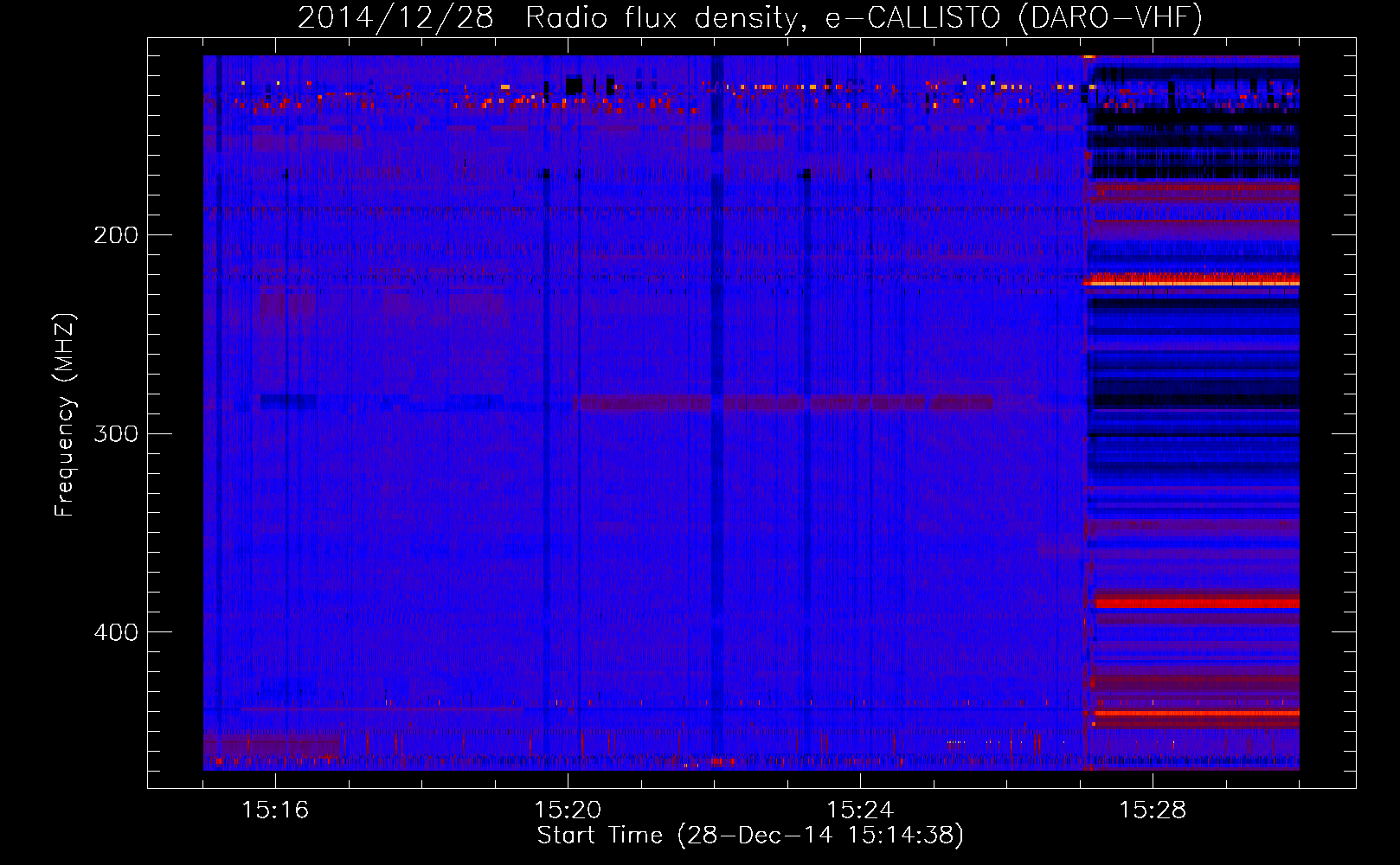Image resolution: width=1400 pixels, height=865 pixels.
Task: Click the 15:16 time tick label
Action: (x=275, y=810)
